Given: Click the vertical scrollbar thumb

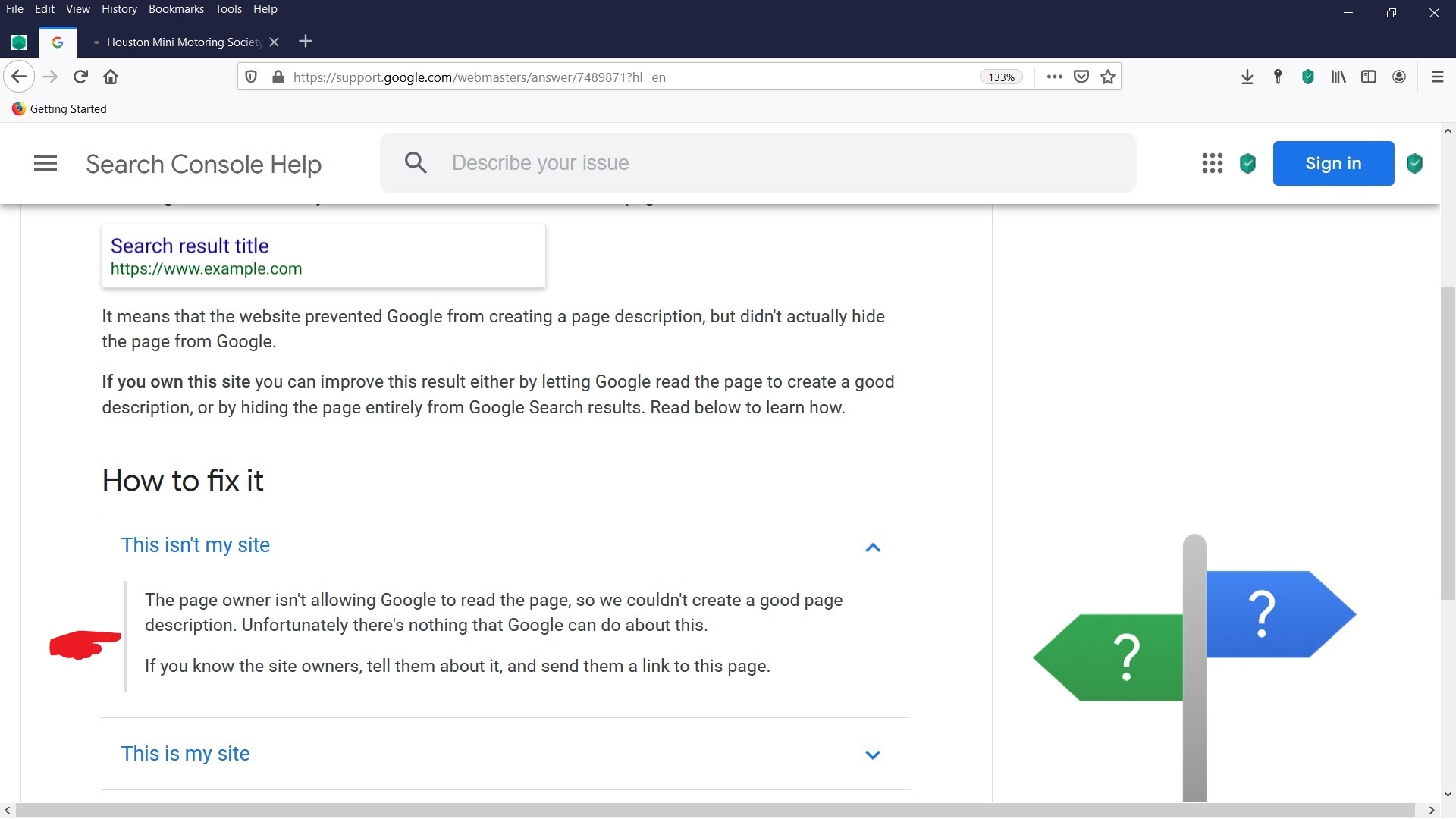Looking at the screenshot, I should [1448, 443].
